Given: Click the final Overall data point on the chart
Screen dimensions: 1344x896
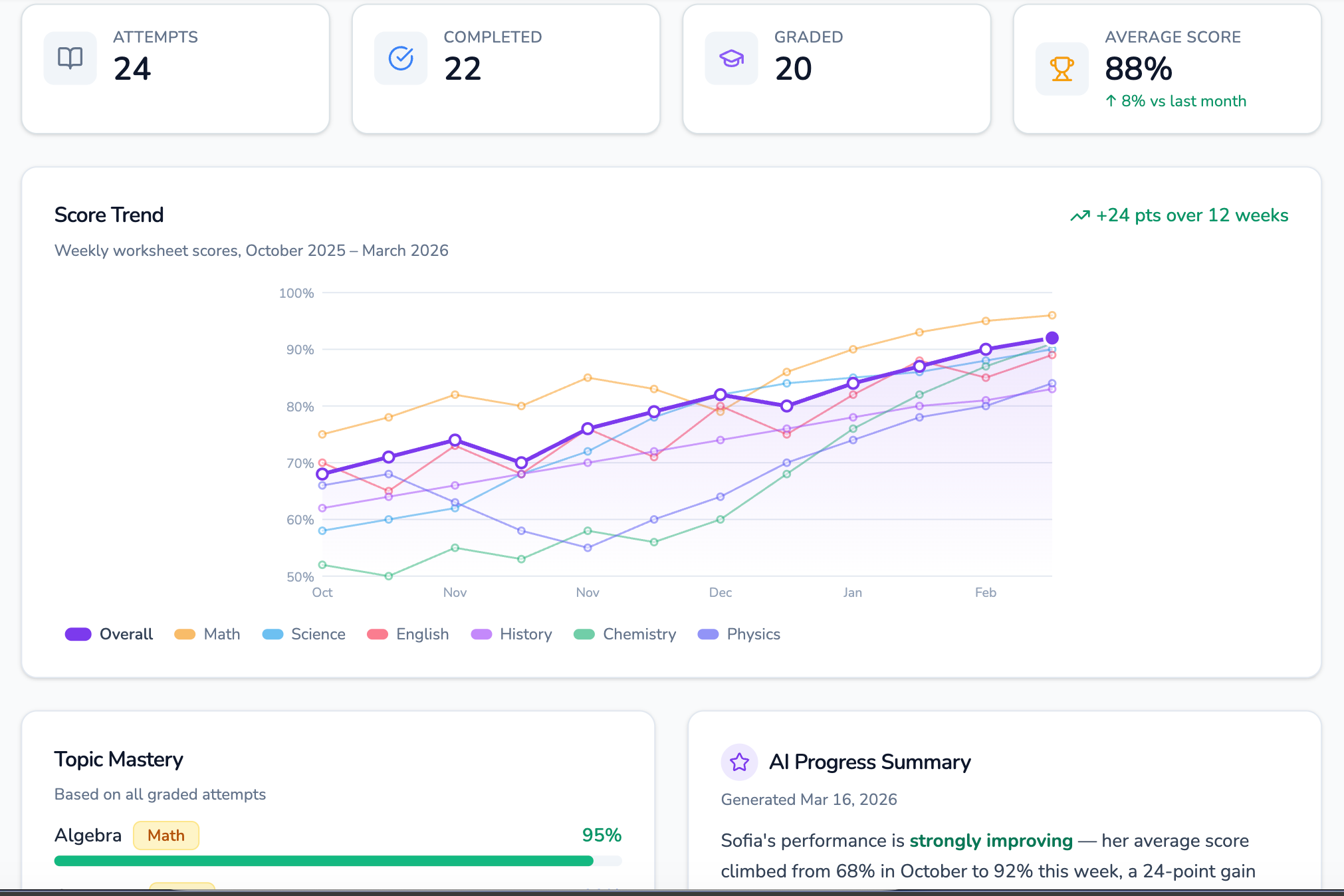Looking at the screenshot, I should pyautogui.click(x=1052, y=338).
